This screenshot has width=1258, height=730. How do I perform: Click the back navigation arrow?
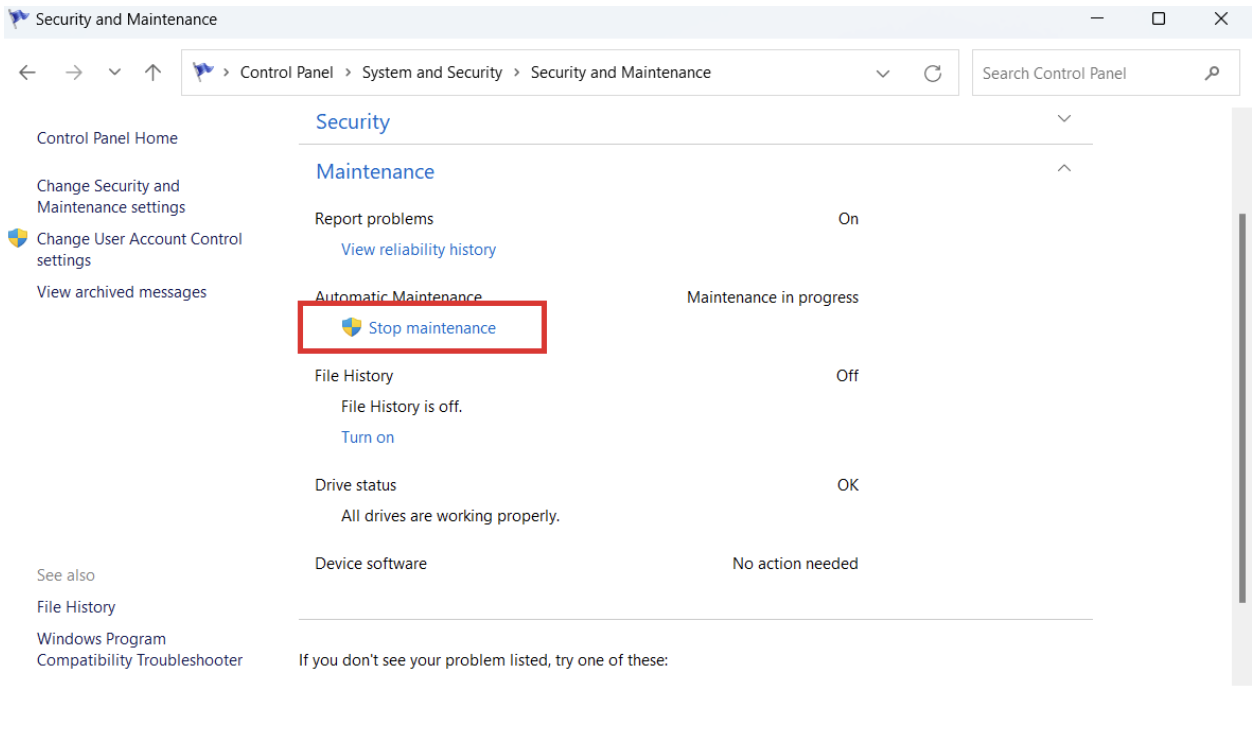click(x=27, y=72)
